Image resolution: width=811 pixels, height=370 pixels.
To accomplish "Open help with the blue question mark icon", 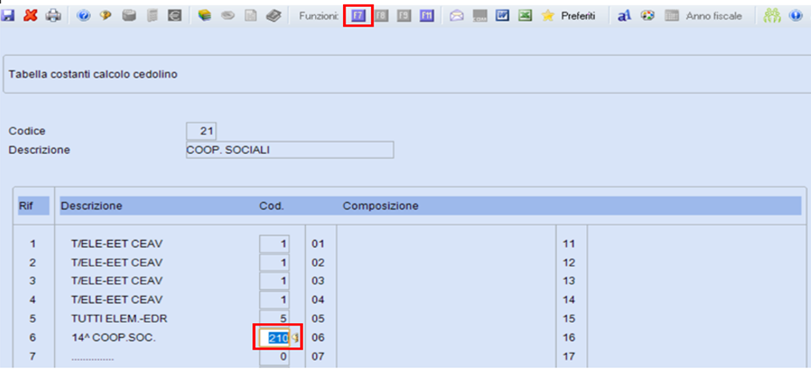I will pos(84,16).
